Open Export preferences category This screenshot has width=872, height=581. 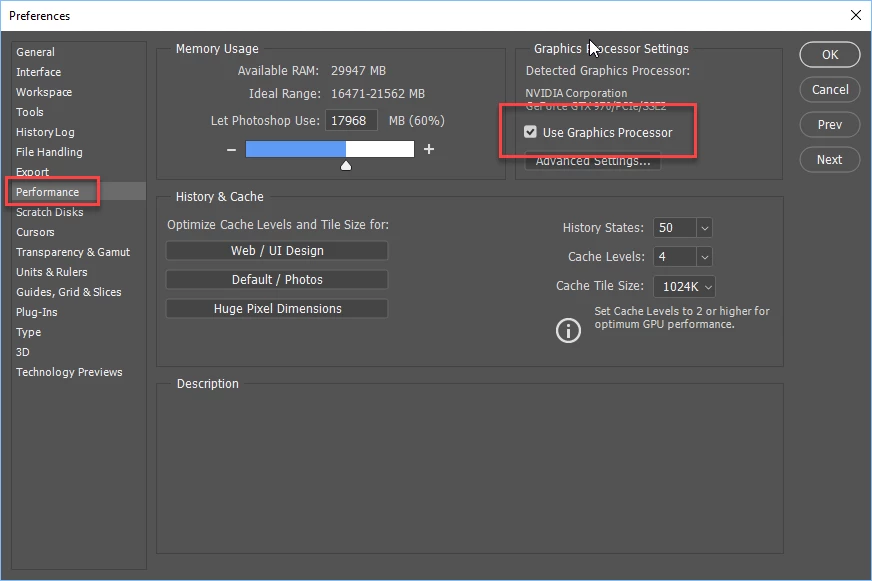[32, 172]
